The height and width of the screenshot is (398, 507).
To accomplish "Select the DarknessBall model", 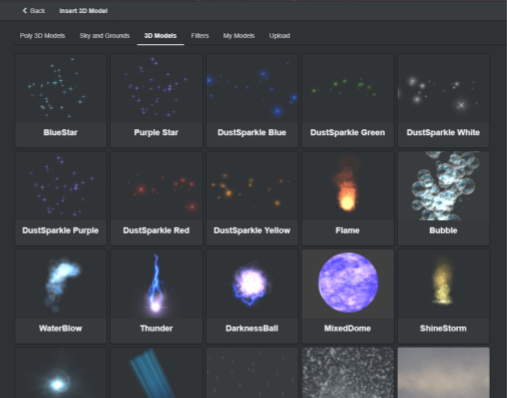I will (x=252, y=296).
